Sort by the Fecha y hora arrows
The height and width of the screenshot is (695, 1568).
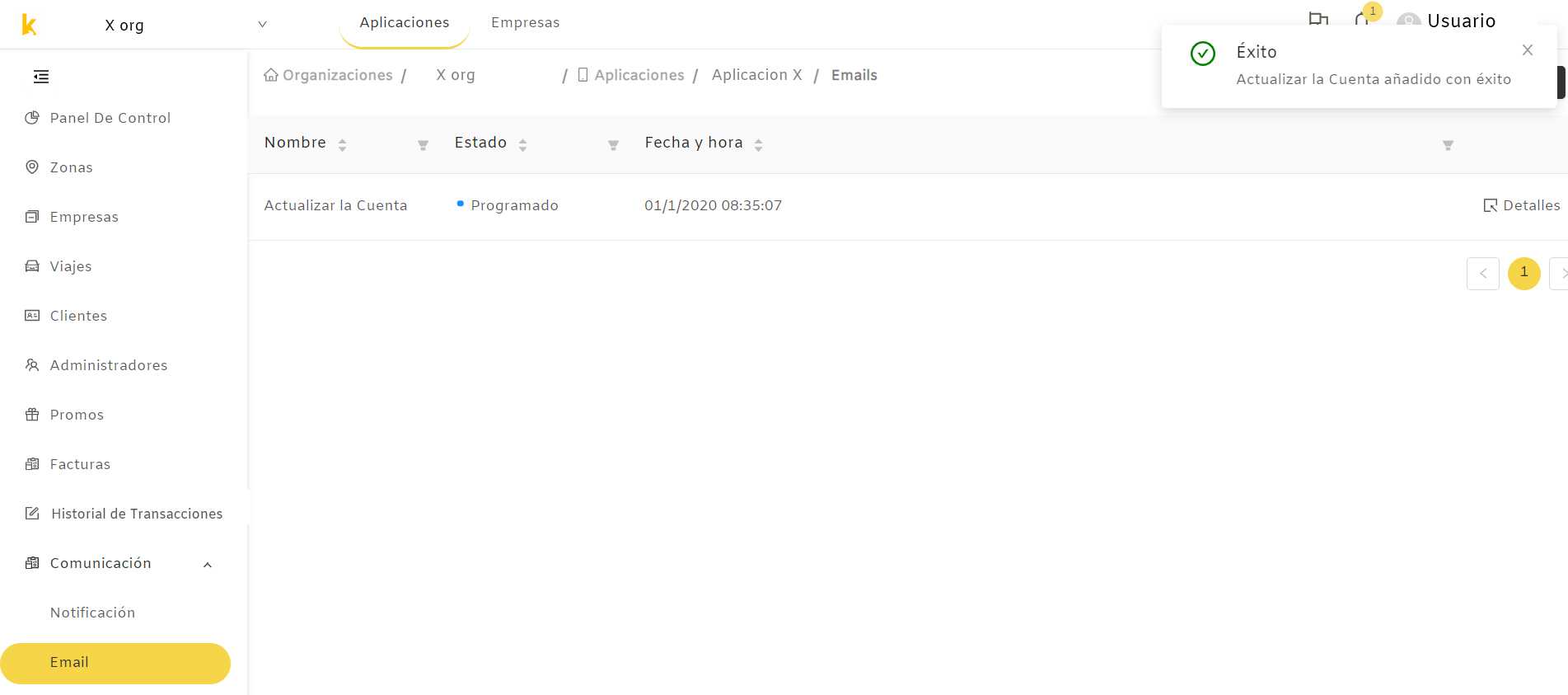pyautogui.click(x=758, y=145)
